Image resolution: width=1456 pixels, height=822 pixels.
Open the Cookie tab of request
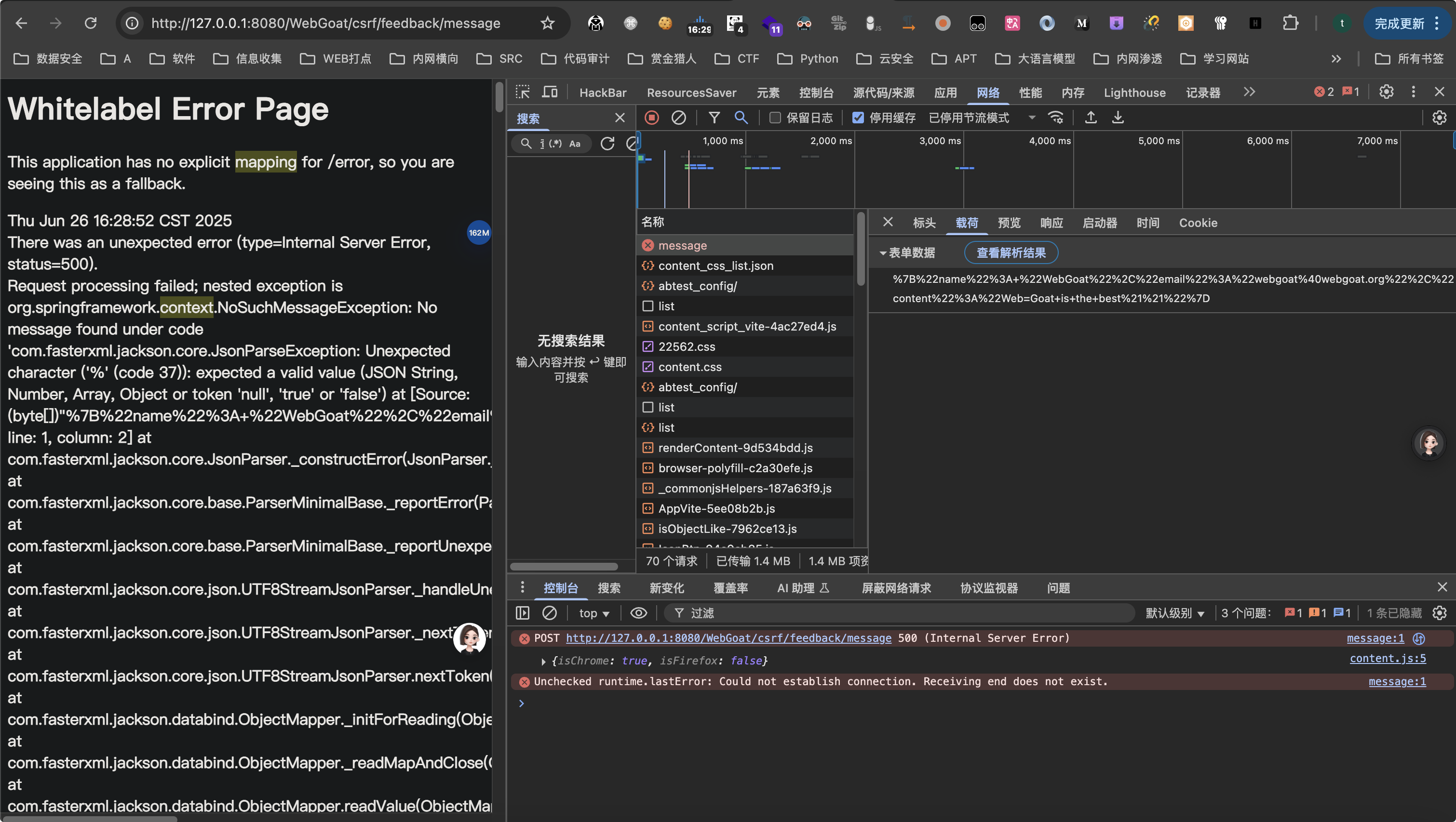(1198, 223)
